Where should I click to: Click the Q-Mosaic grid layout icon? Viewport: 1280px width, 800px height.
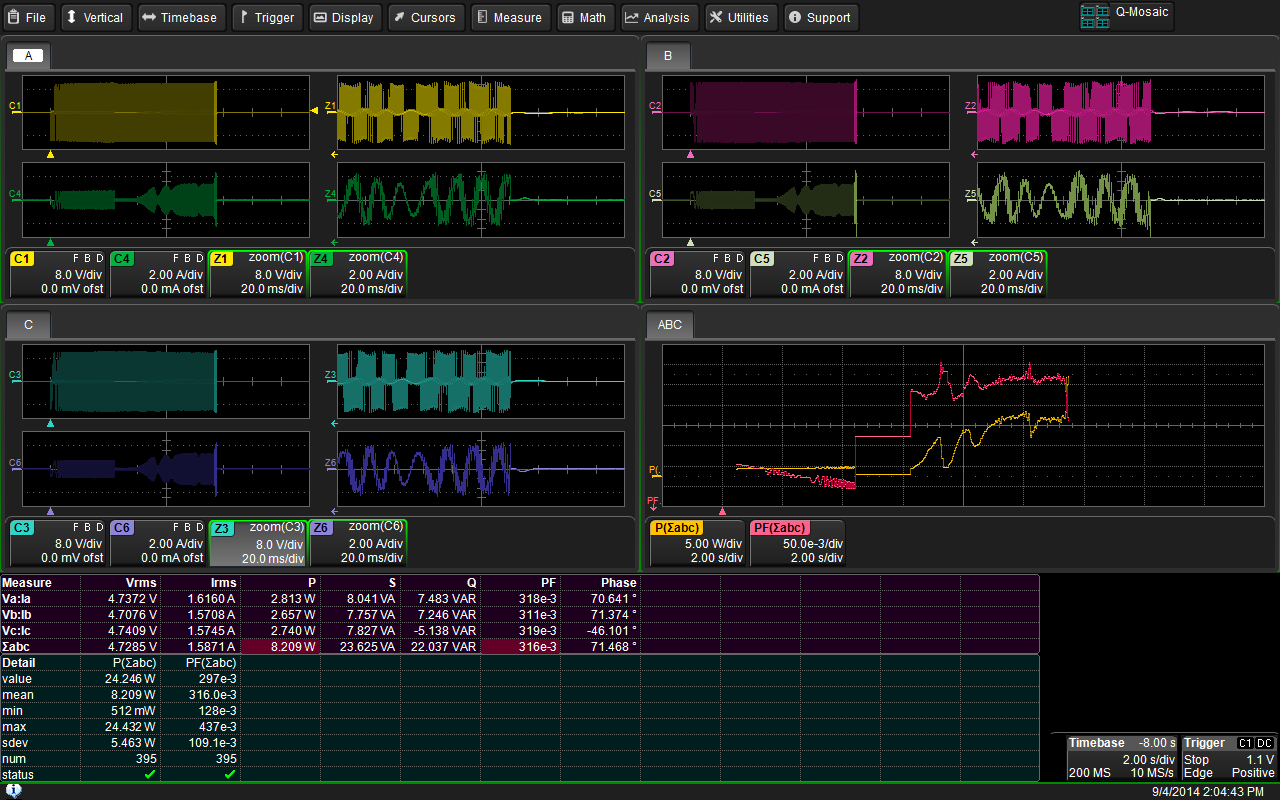pos(1096,15)
